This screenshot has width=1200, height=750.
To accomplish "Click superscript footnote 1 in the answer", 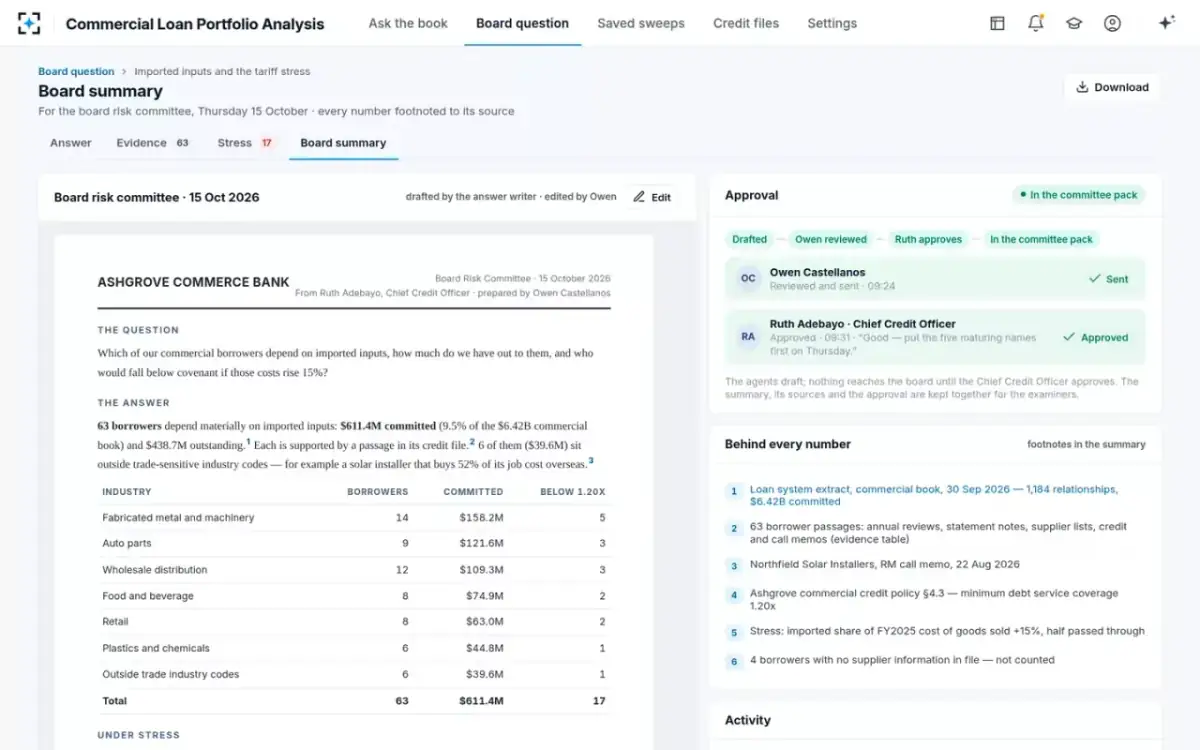I will (x=248, y=441).
